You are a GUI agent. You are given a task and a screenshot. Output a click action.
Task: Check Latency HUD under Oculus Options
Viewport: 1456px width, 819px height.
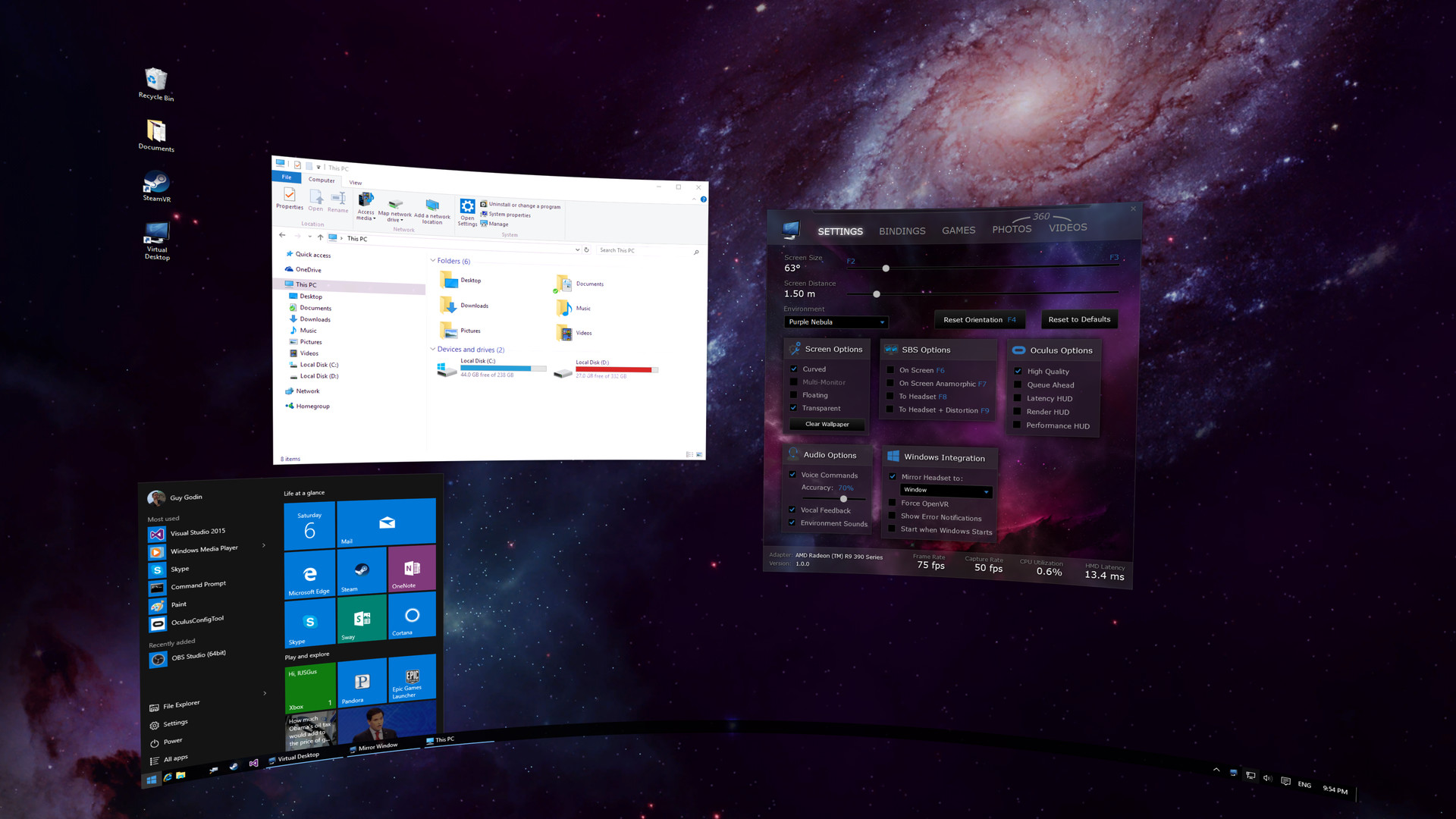click(1019, 398)
